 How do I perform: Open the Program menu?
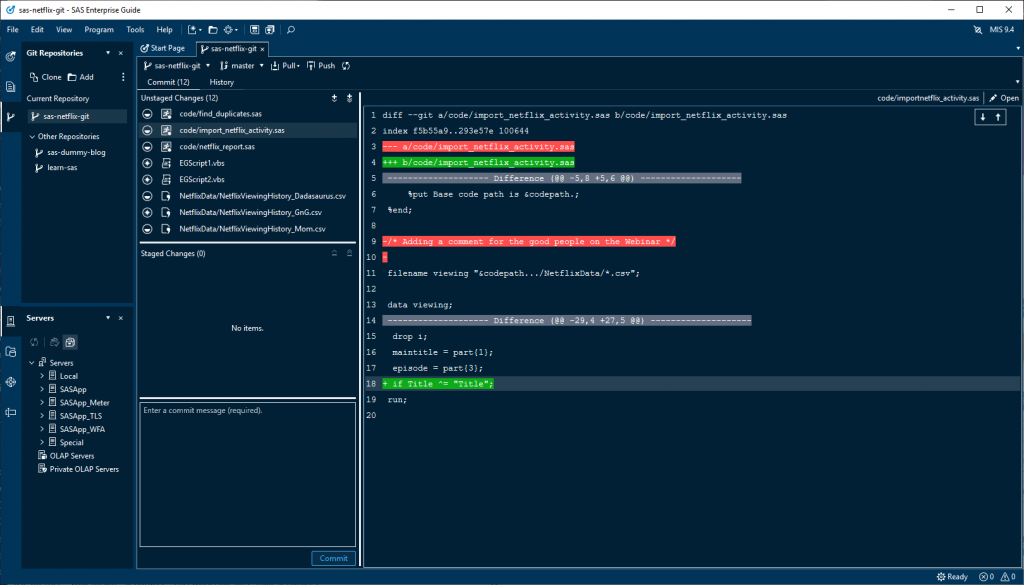tap(99, 29)
